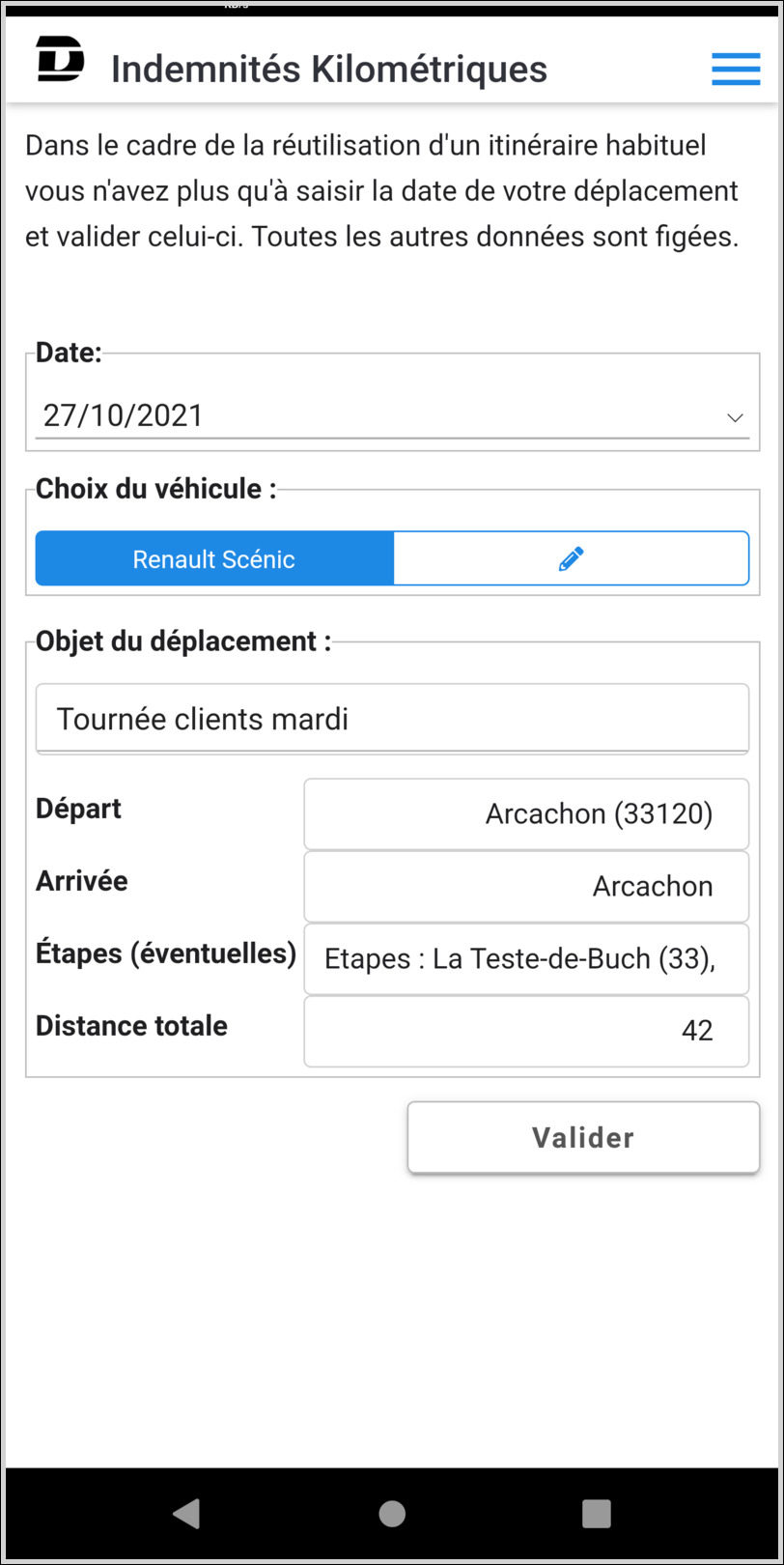Focus the Tournée clients mardi field

coord(392,719)
